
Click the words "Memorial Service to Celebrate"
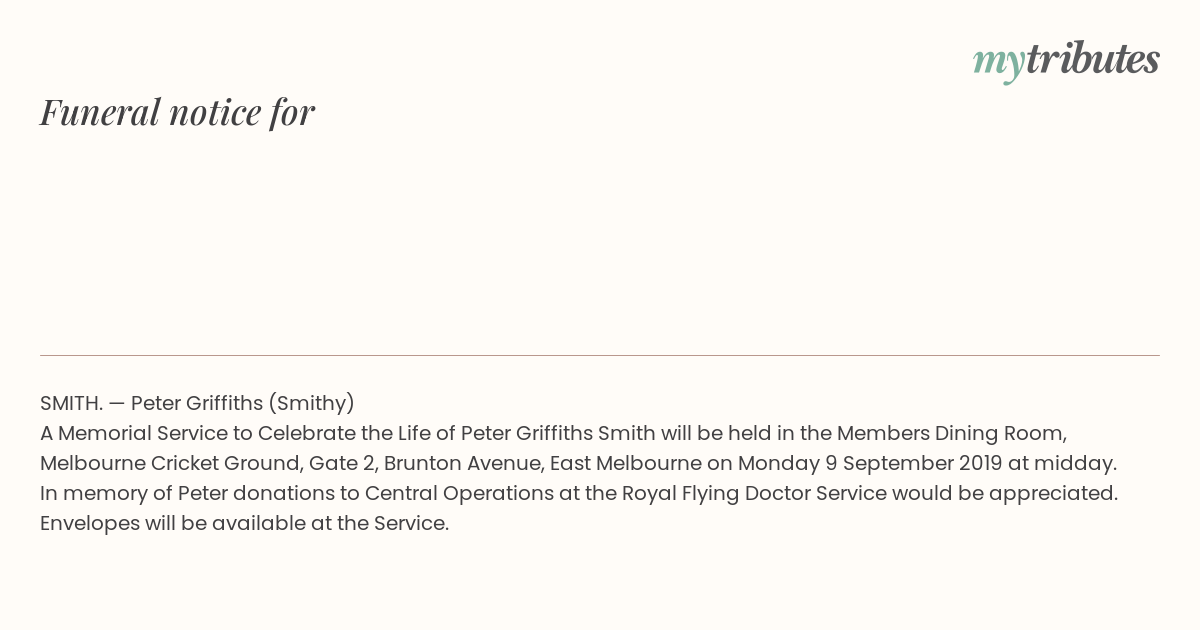click(206, 433)
